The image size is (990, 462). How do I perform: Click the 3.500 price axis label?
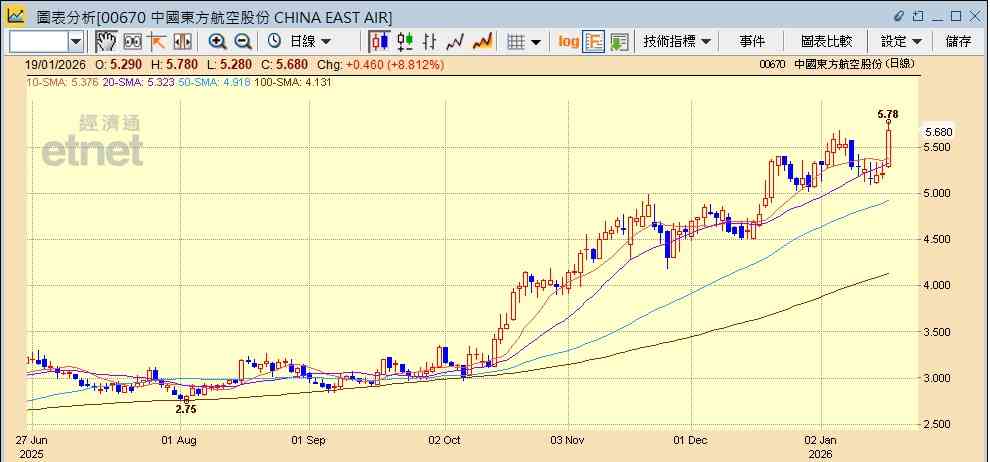pyautogui.click(x=938, y=332)
